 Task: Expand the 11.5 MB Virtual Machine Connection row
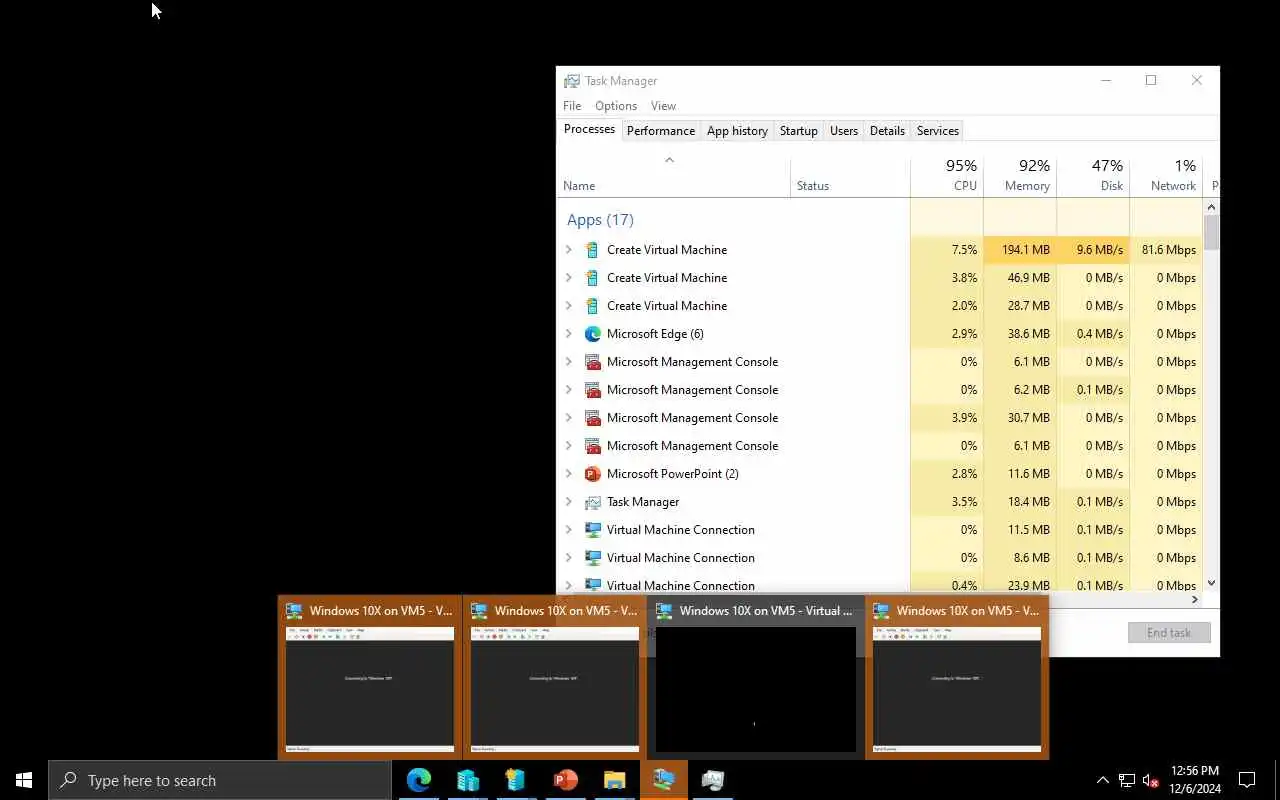569,530
